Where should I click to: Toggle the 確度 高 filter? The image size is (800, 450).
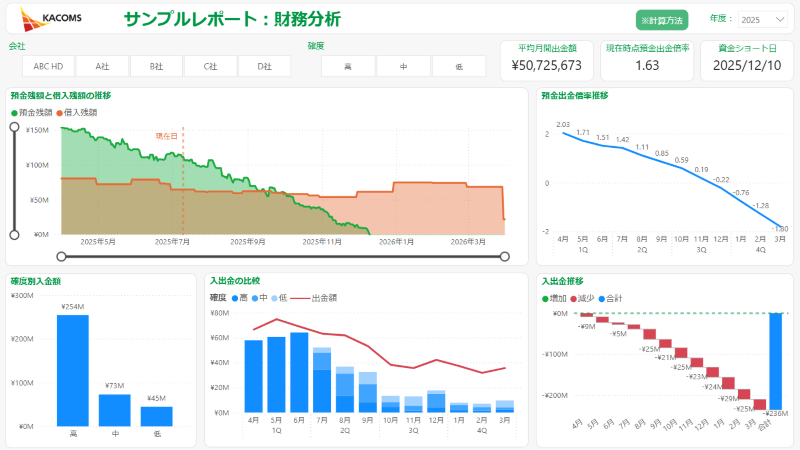click(348, 66)
